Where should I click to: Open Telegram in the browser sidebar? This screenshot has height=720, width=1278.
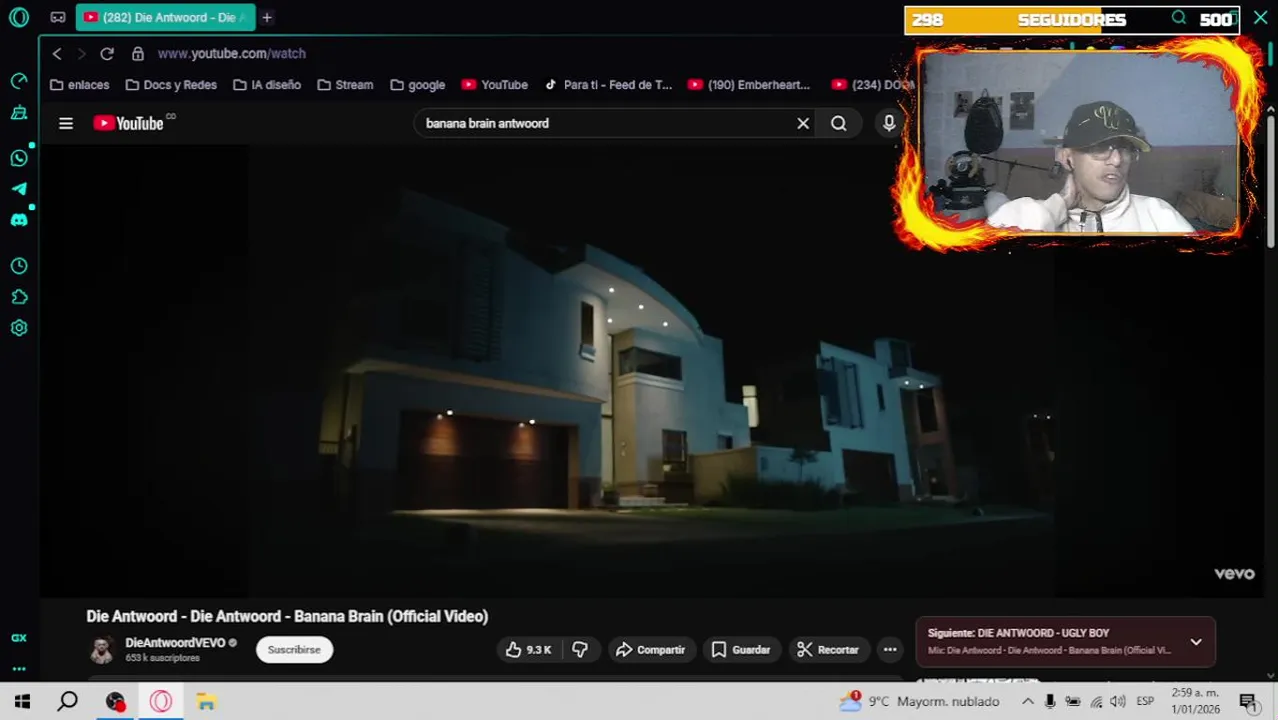click(x=19, y=189)
